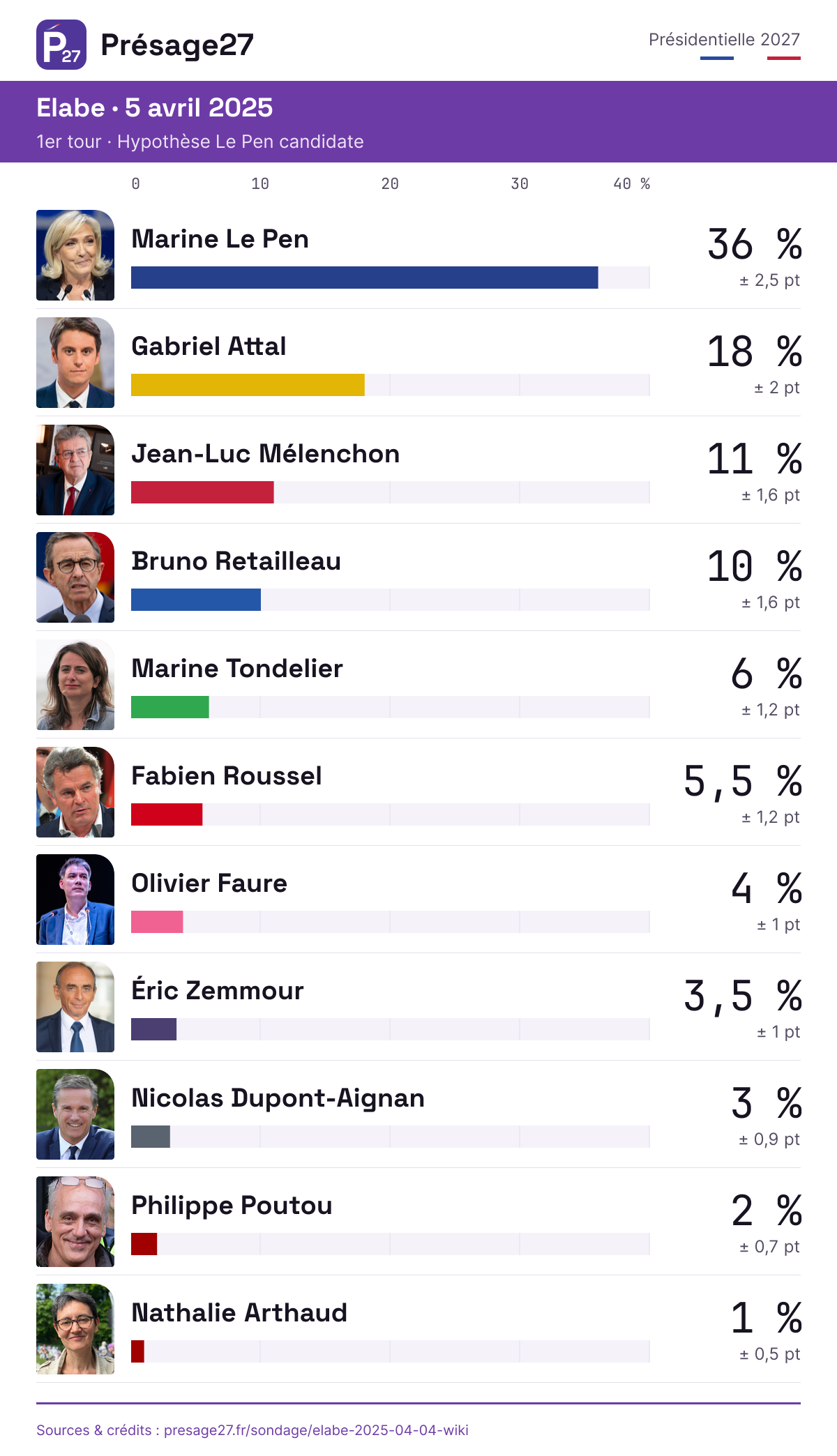837x1456 pixels.
Task: Select Bruno Retailleau's portrait image
Action: [x=75, y=577]
